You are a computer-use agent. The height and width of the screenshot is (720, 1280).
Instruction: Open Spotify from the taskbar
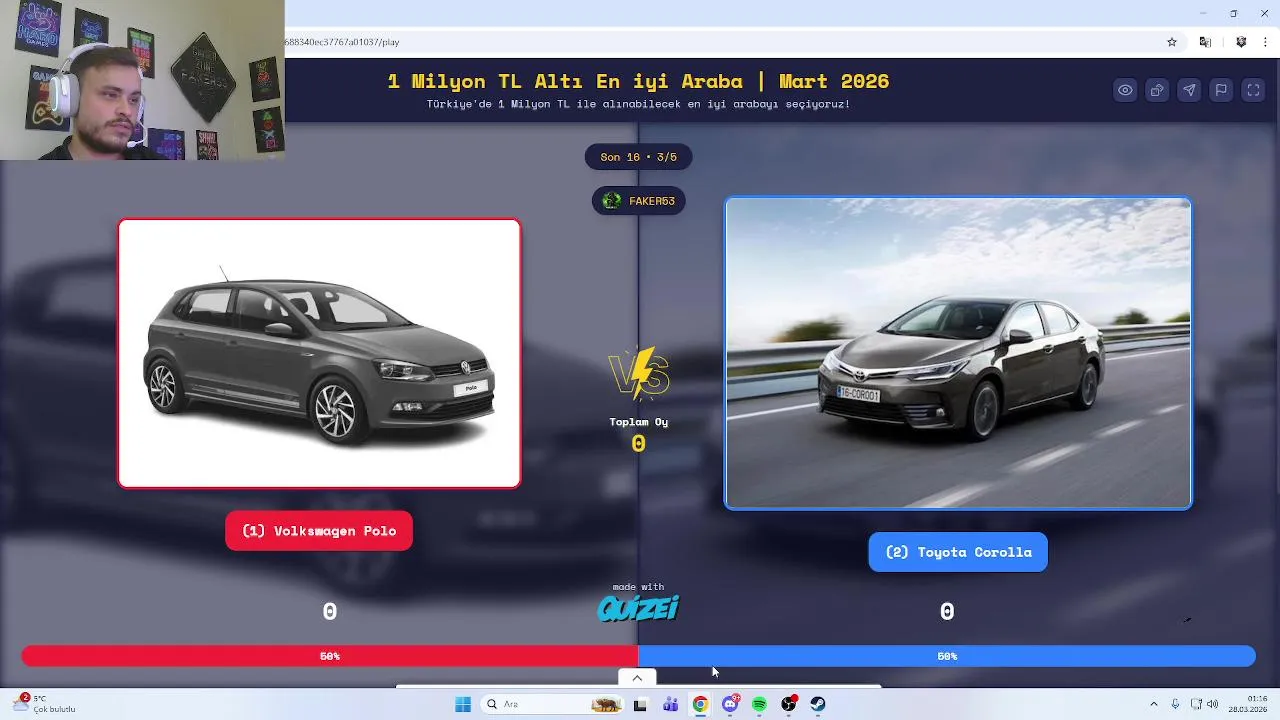pyautogui.click(x=759, y=704)
